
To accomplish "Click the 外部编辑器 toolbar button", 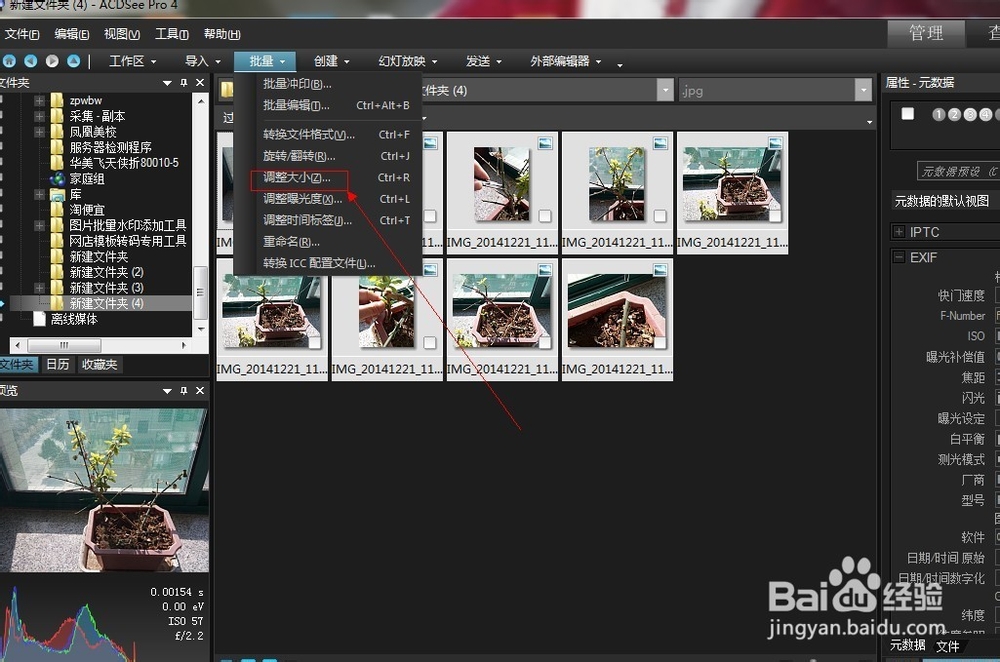I will [566, 61].
